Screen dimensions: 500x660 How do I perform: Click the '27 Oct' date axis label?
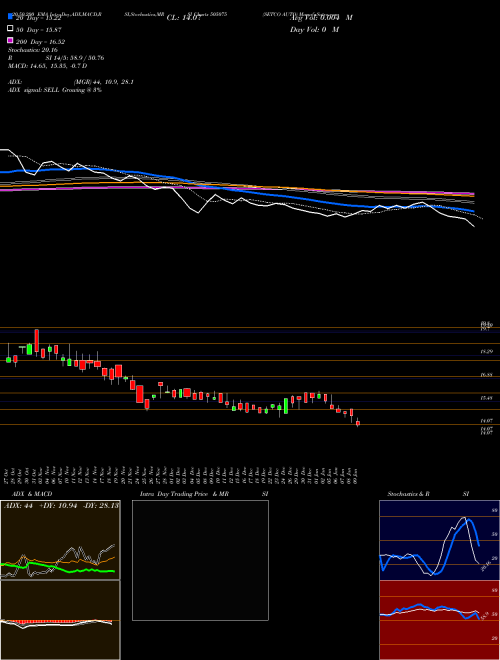[8, 474]
